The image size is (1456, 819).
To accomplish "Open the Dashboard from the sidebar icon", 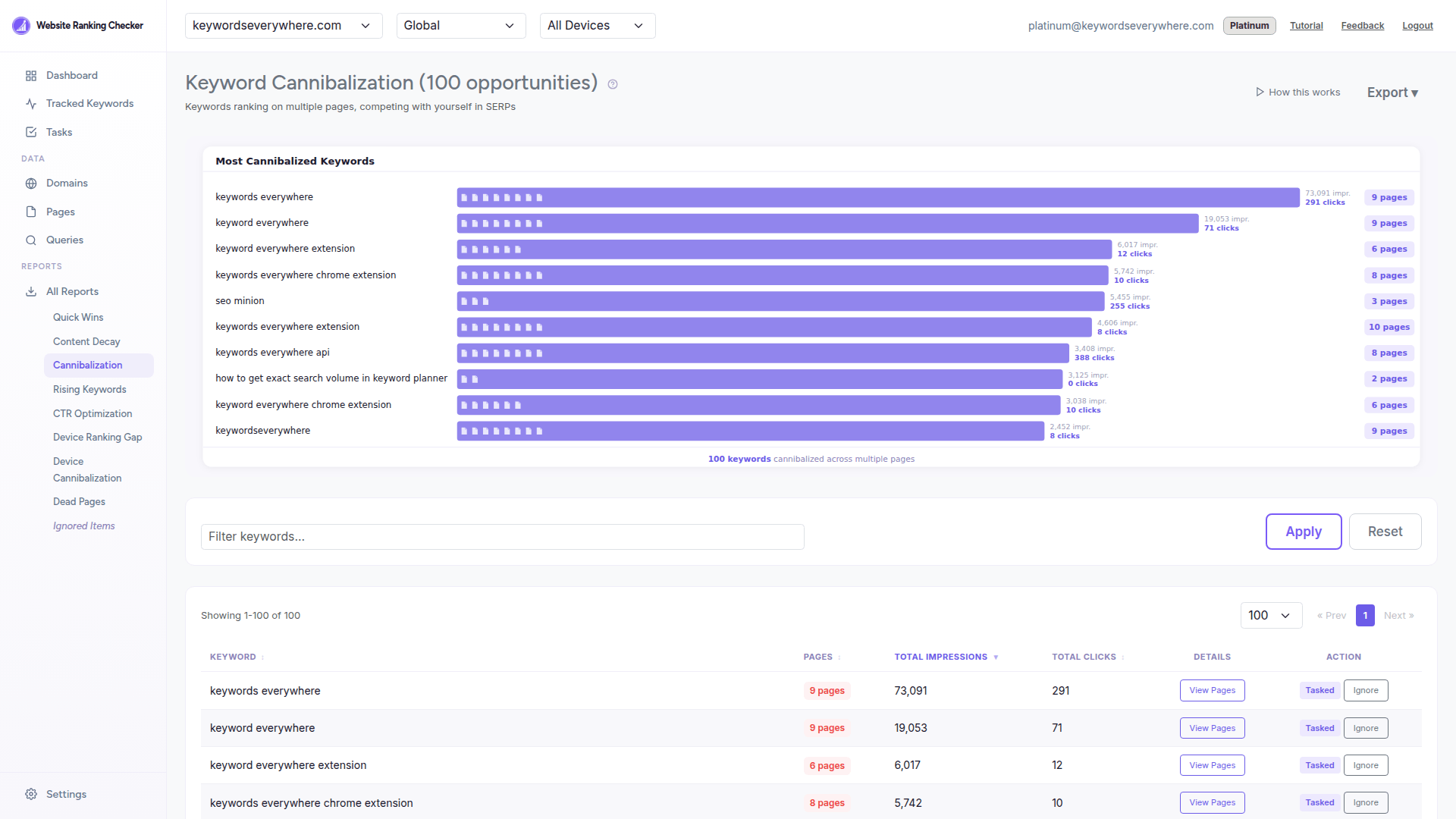I will pyautogui.click(x=31, y=75).
